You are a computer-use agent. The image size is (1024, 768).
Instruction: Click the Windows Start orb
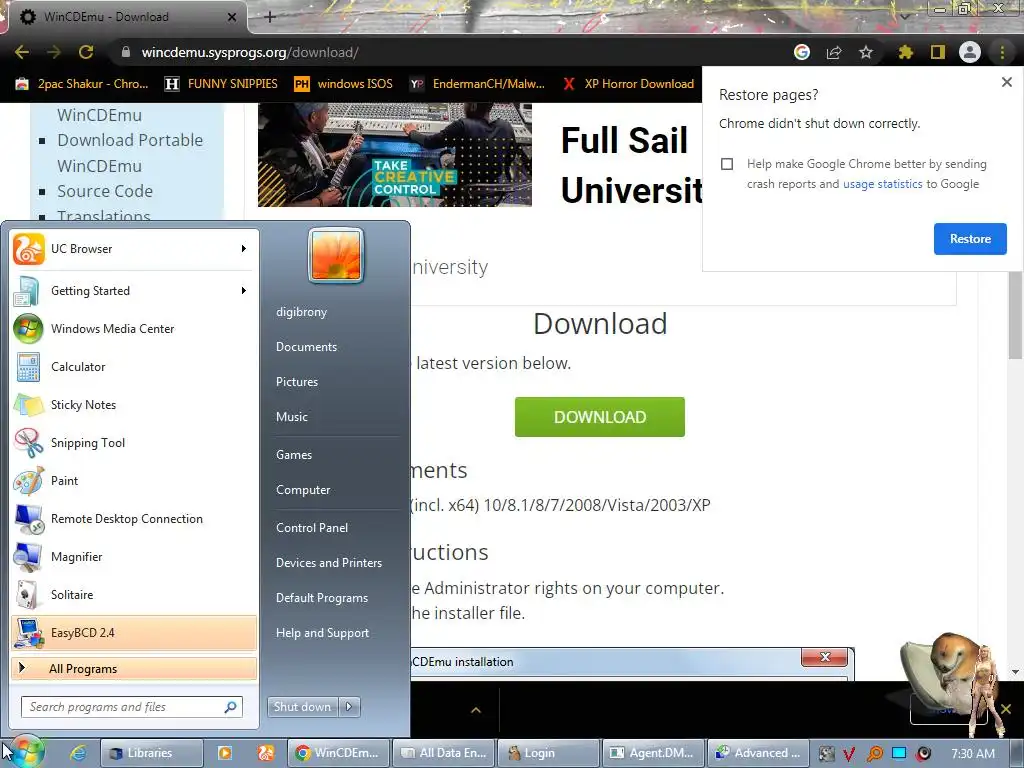point(27,752)
